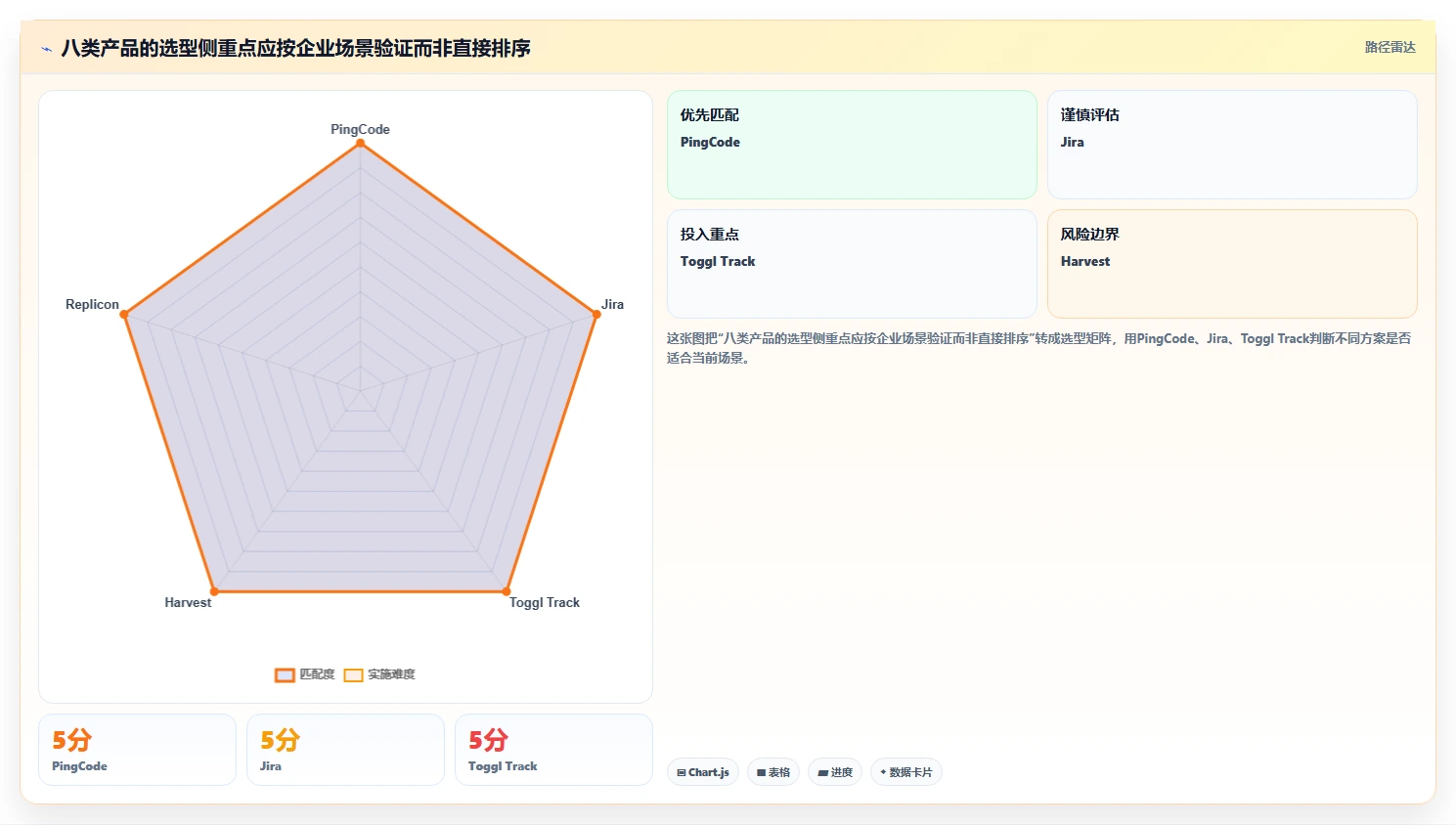Click the Harvest radar data point
This screenshot has width=1456, height=825.
point(215,591)
